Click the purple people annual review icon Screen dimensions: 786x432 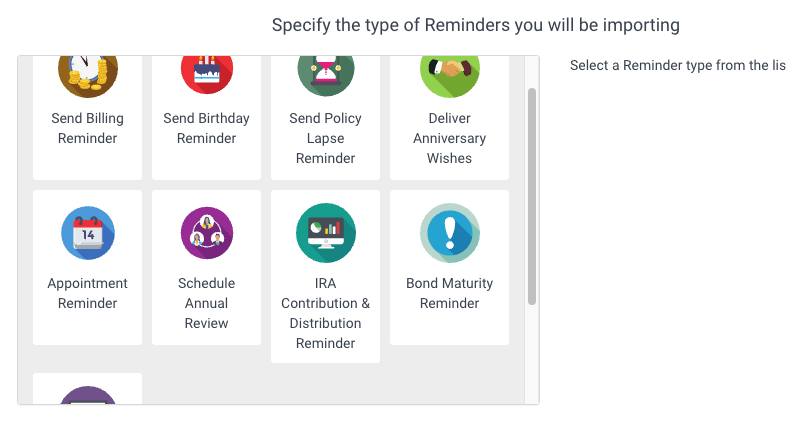207,233
